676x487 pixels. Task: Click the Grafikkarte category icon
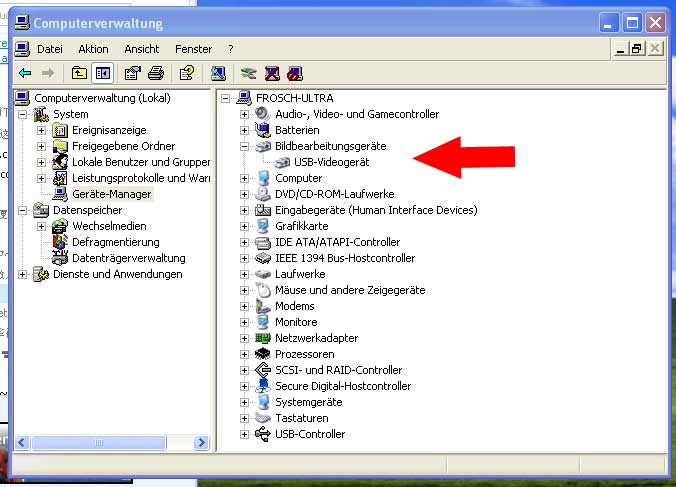pos(263,226)
